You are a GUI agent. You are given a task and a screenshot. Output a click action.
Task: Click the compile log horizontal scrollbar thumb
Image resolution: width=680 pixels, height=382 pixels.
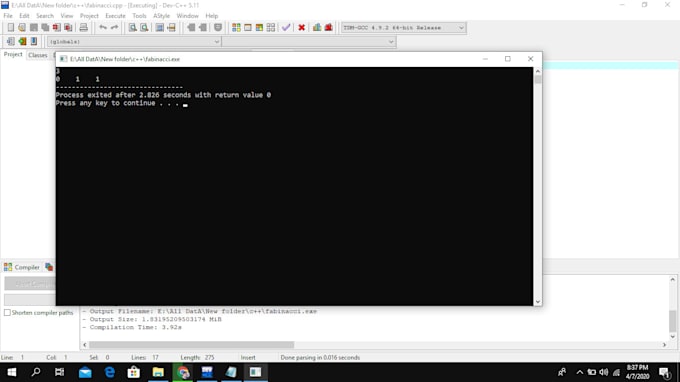tap(191, 345)
